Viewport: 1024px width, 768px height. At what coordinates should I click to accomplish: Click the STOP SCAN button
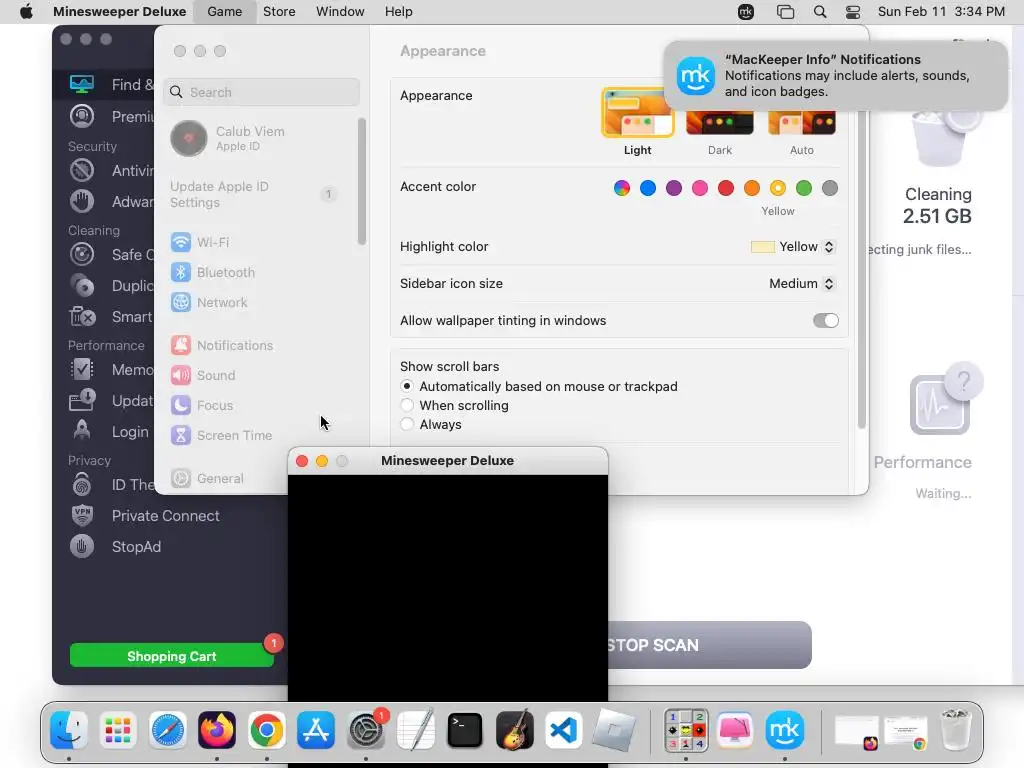(x=709, y=645)
